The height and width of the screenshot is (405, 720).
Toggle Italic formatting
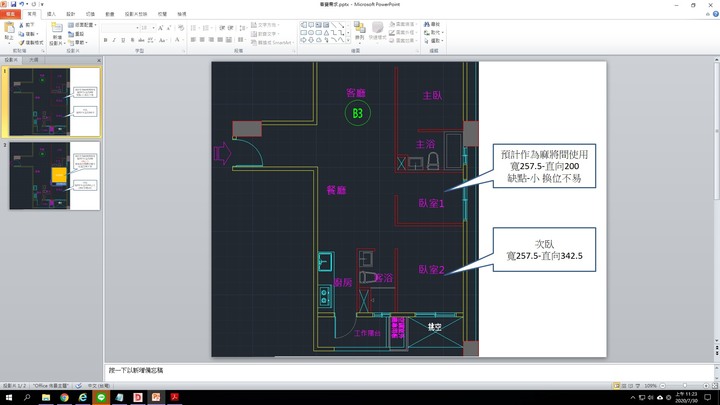point(114,40)
